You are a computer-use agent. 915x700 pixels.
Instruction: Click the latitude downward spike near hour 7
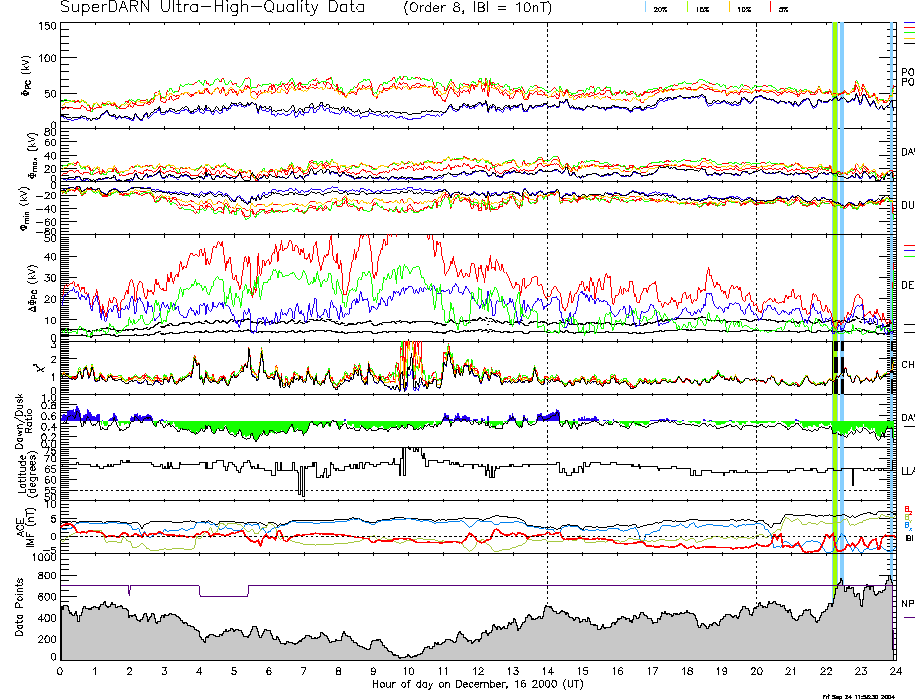point(301,485)
